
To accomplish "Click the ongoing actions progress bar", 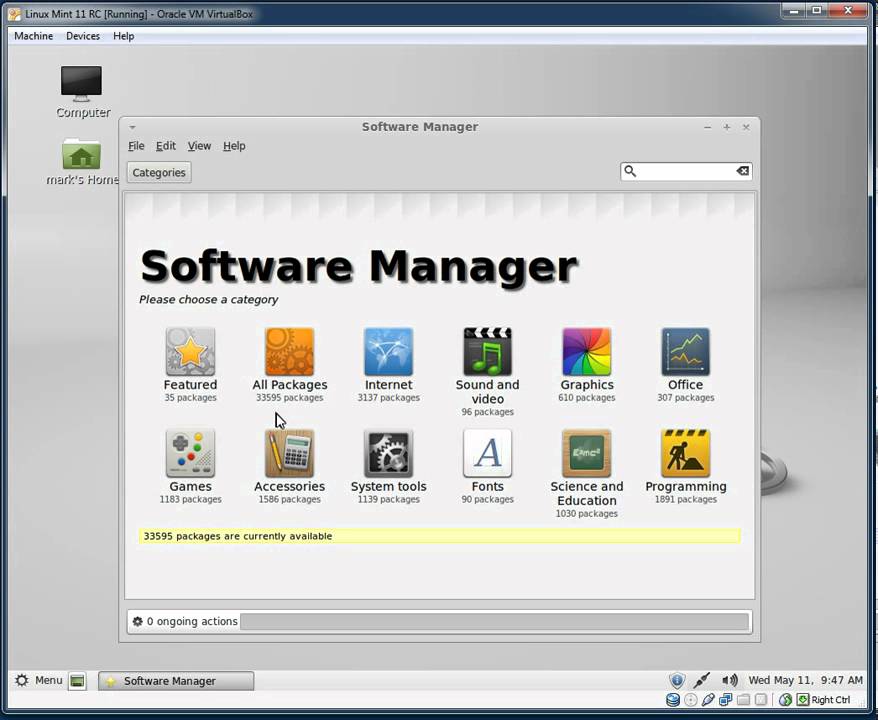I will [494, 621].
